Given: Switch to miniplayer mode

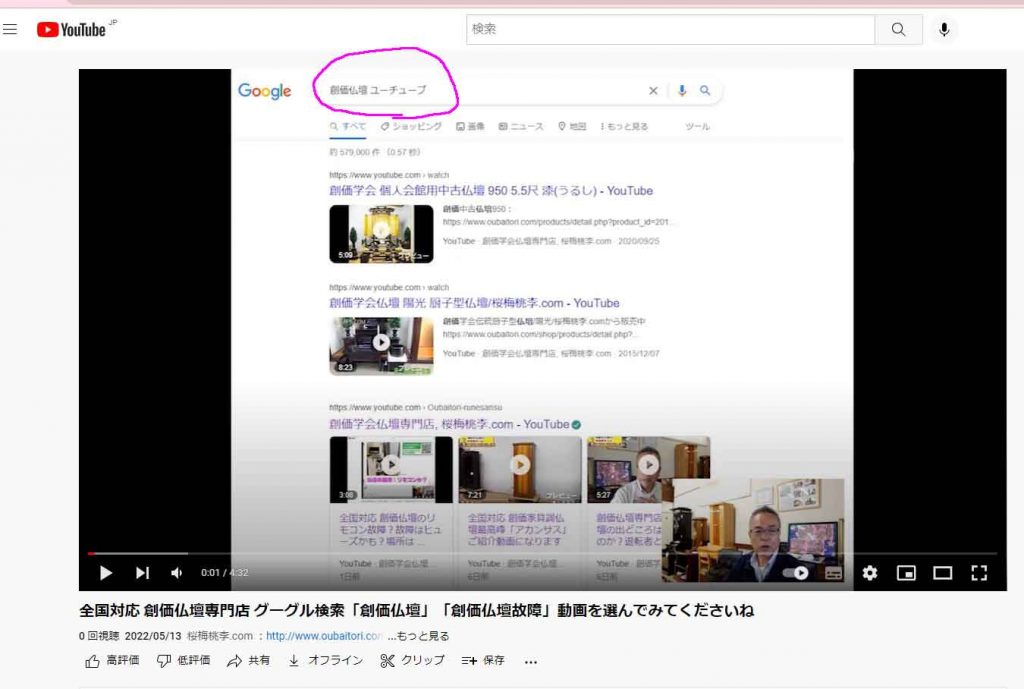Looking at the screenshot, I should [906, 573].
